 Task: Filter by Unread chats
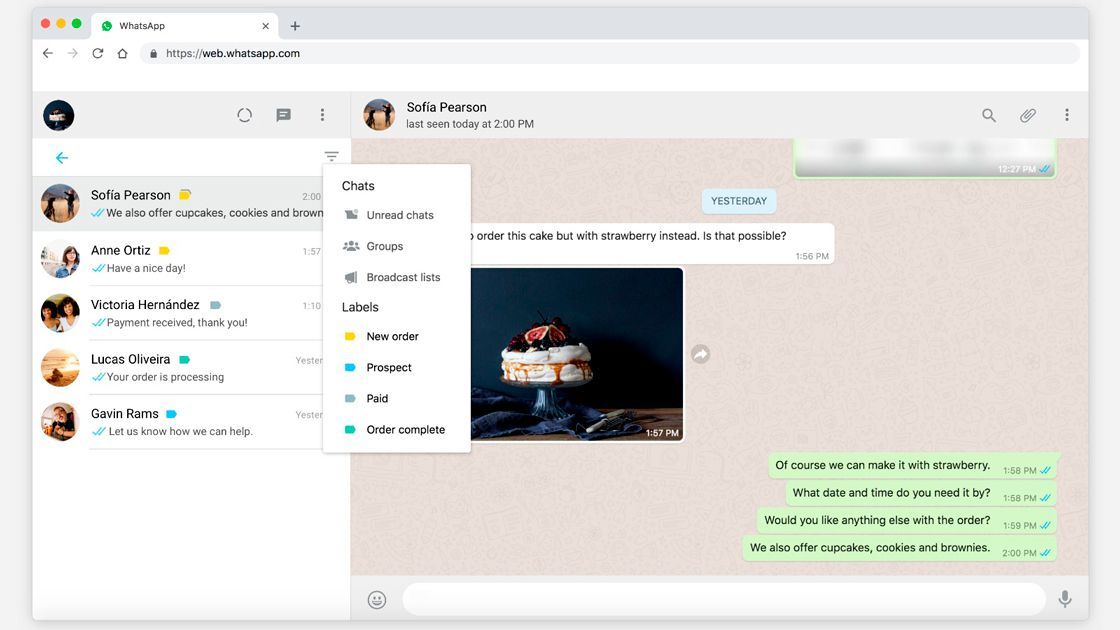click(x=399, y=215)
